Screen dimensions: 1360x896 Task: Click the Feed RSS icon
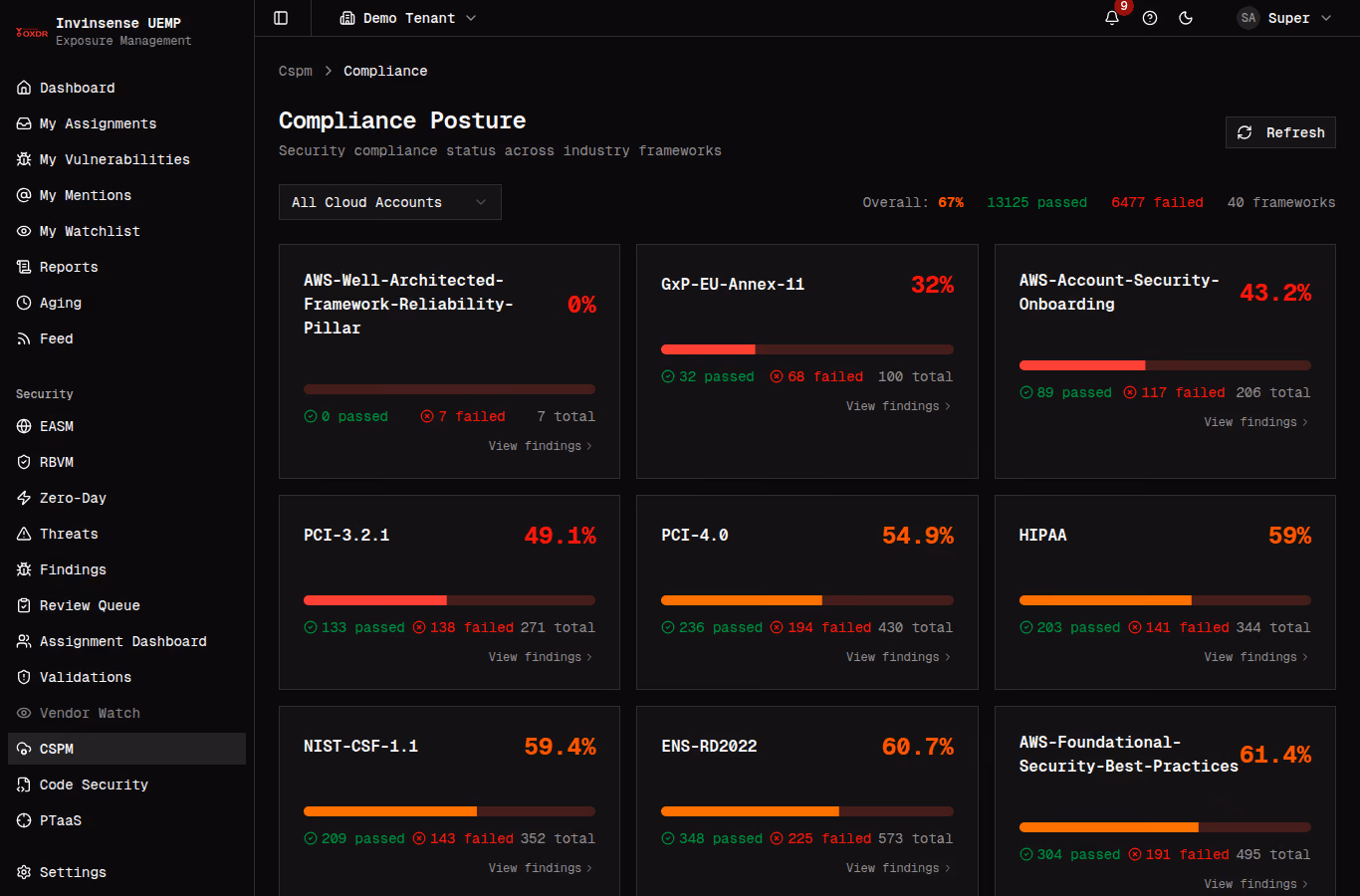coord(24,338)
